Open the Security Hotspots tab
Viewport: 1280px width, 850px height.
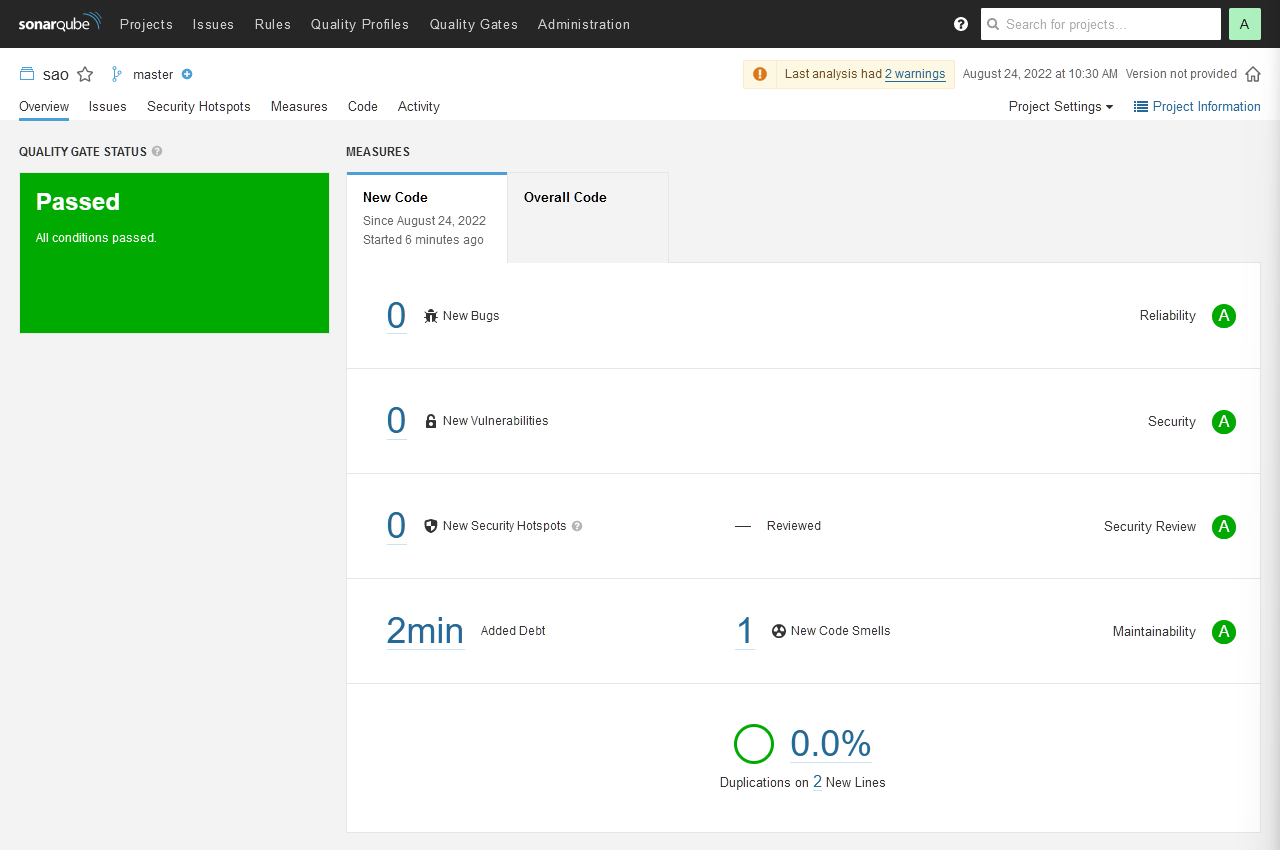[x=198, y=107]
